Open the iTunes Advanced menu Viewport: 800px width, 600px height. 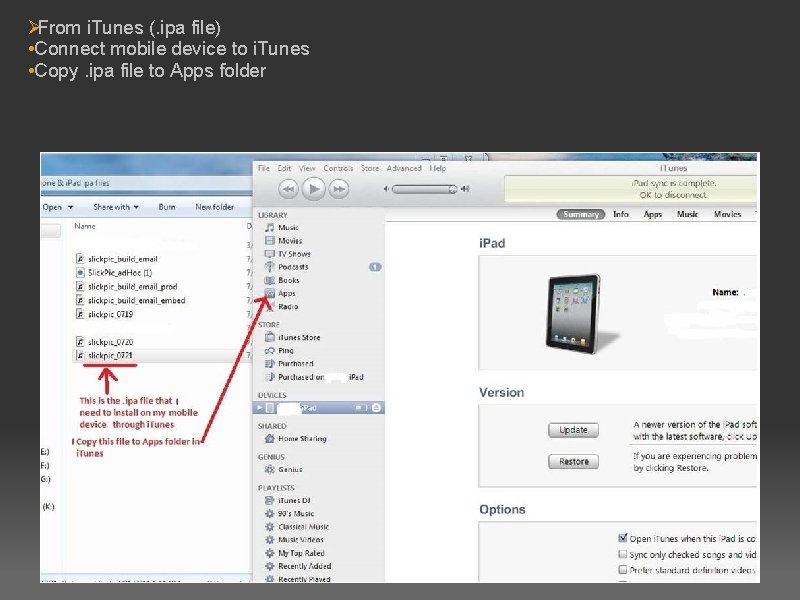tap(404, 168)
